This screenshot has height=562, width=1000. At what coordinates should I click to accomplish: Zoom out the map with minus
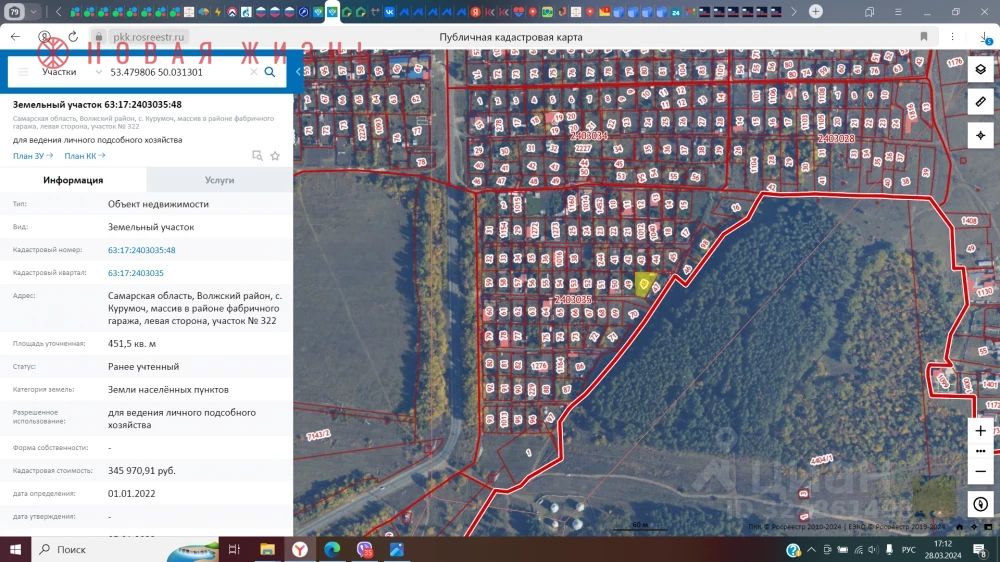(x=980, y=471)
